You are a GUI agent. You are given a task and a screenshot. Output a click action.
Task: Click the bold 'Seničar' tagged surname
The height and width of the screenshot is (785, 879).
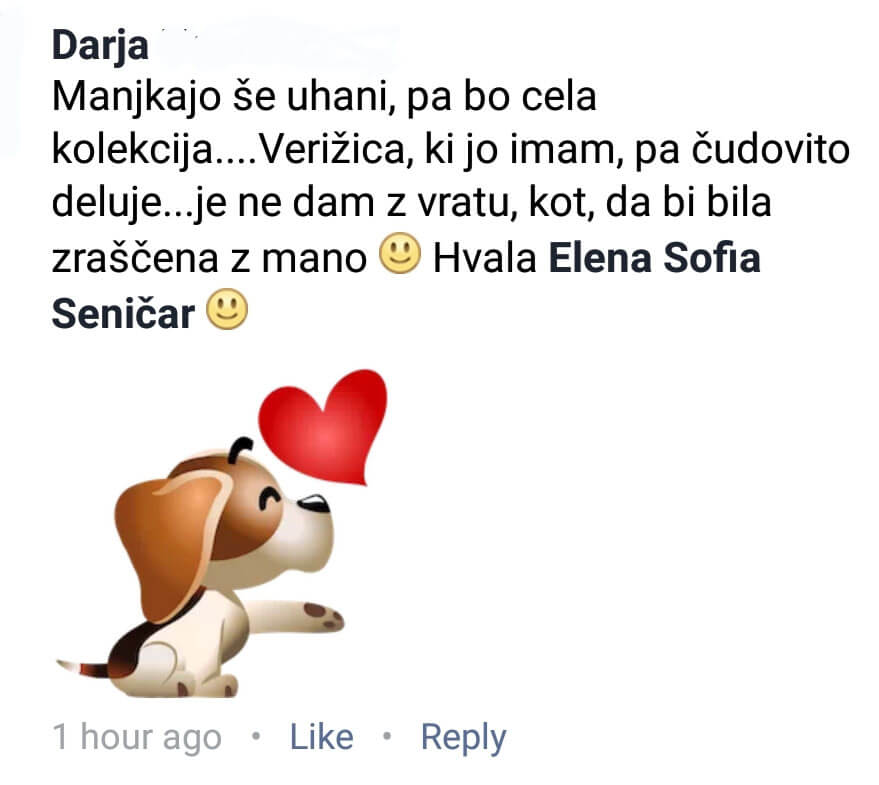pos(123,313)
